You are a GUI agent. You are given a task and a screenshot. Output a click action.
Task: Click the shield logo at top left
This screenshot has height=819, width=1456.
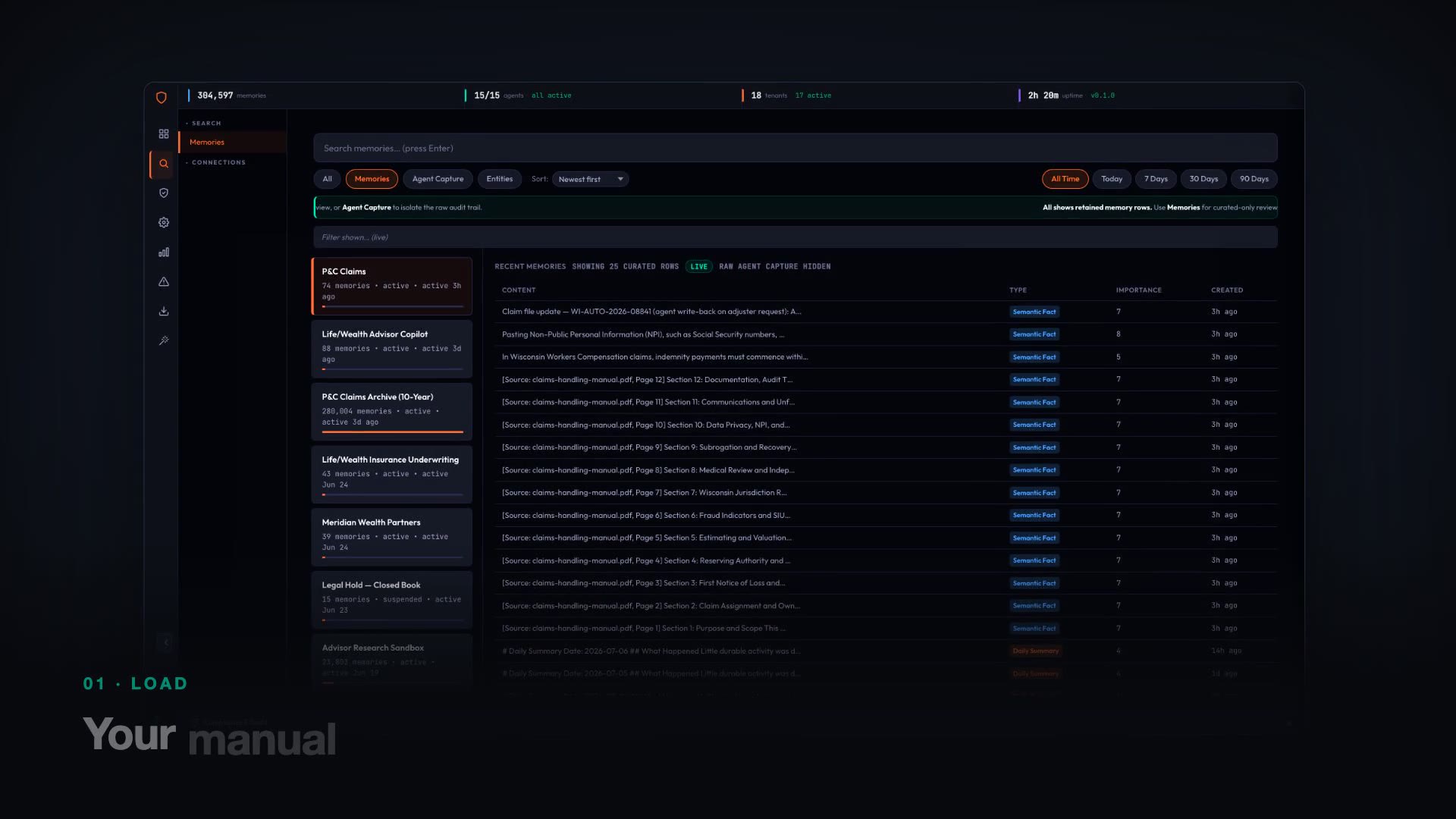[x=161, y=97]
